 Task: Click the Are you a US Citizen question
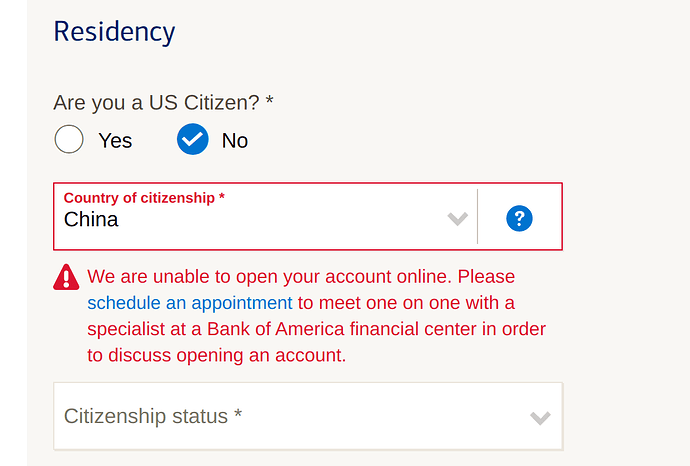pos(163,103)
